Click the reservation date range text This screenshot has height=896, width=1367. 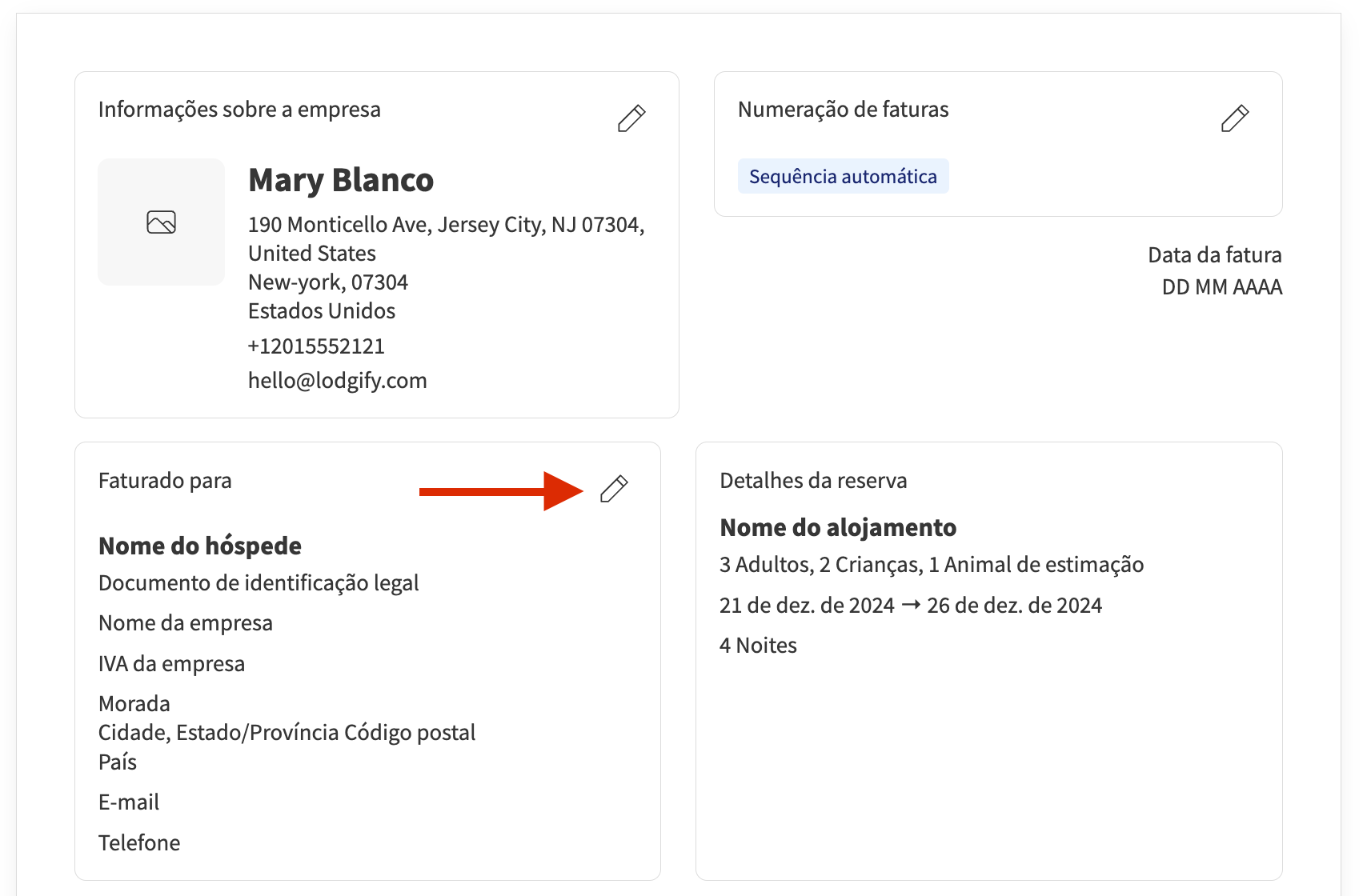[x=910, y=606]
